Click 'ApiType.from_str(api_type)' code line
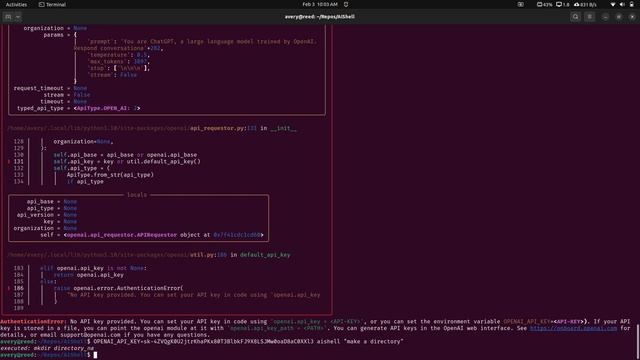 [110, 175]
